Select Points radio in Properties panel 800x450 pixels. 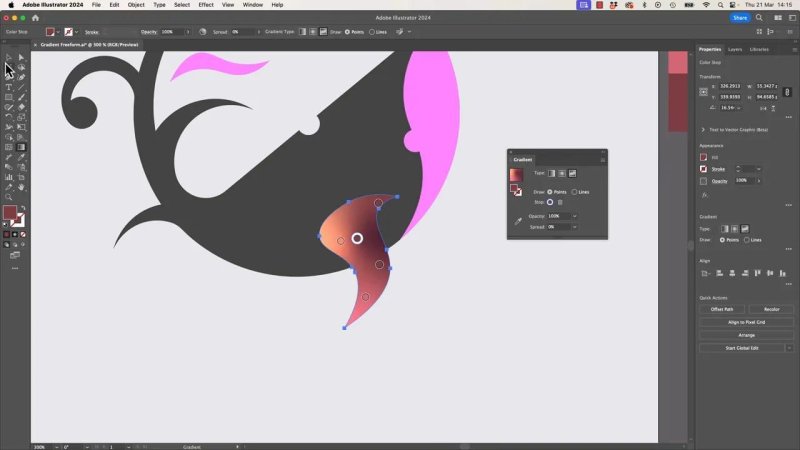722,240
